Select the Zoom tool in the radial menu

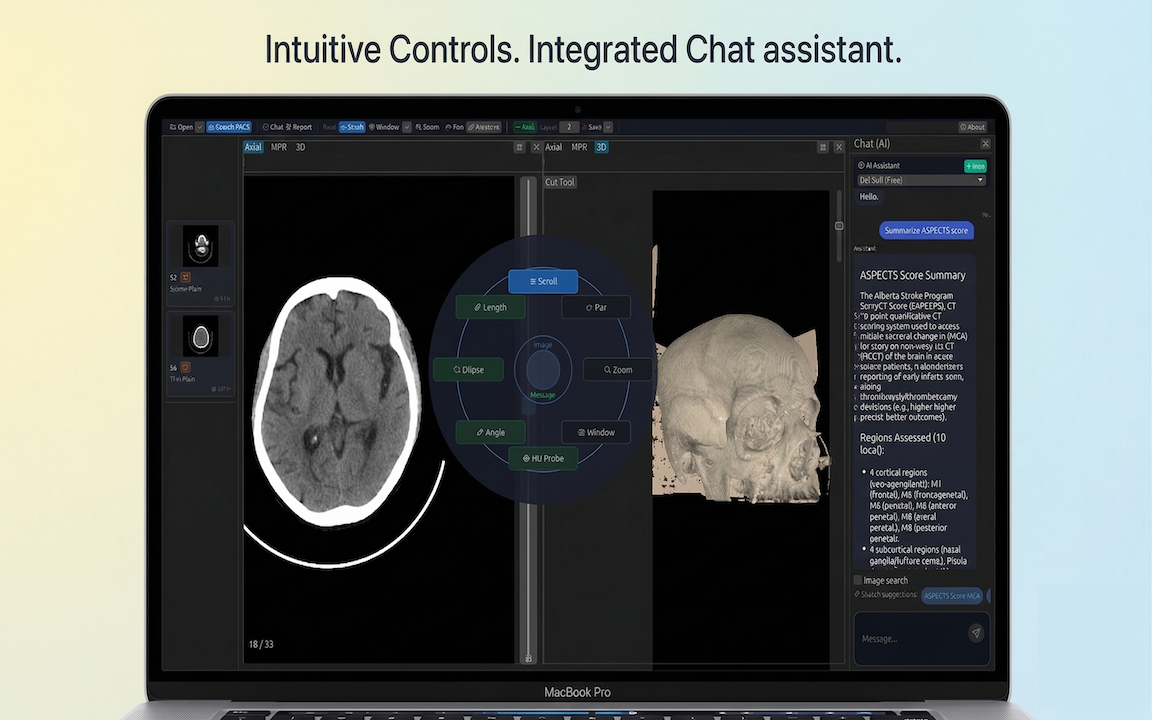point(615,369)
